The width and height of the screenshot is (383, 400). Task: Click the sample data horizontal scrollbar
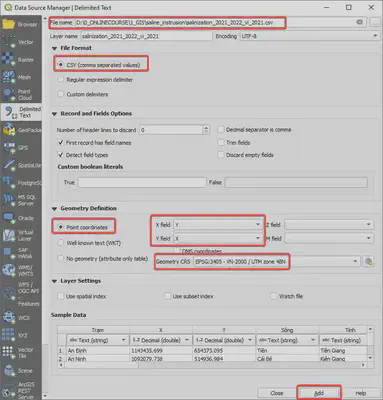(x=213, y=365)
